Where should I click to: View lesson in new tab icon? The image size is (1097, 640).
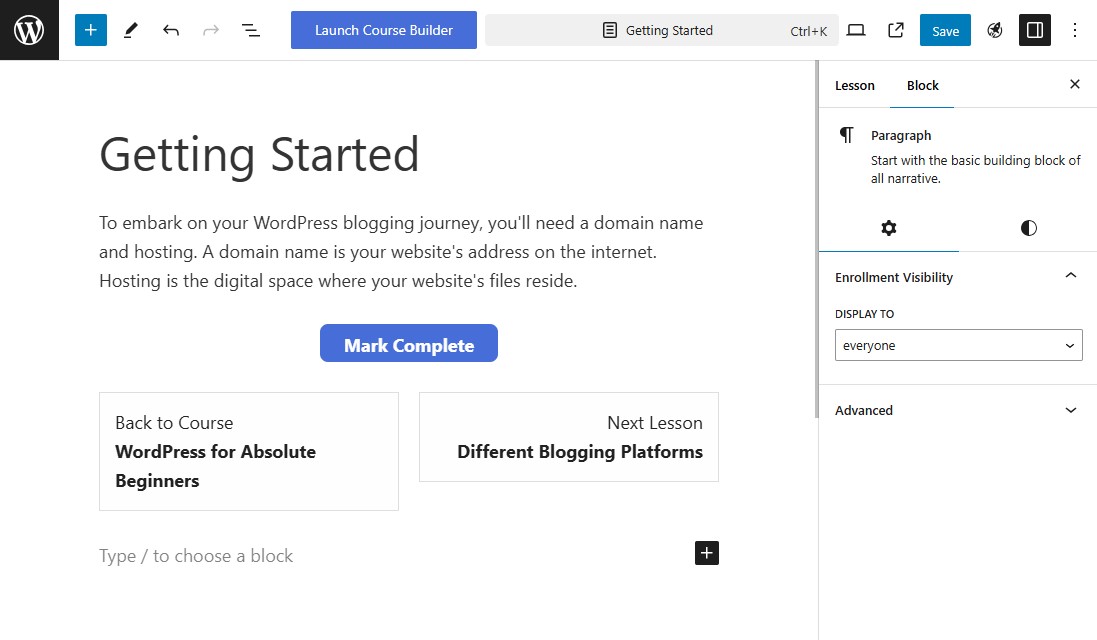896,30
